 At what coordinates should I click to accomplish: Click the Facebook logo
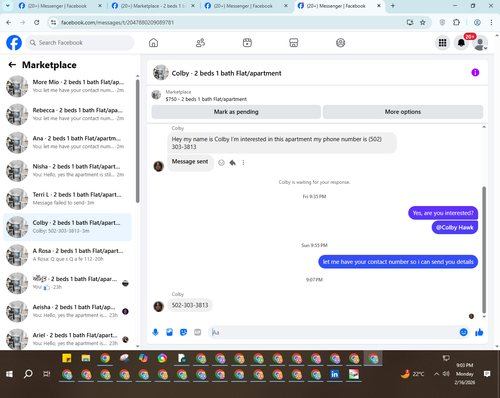point(14,43)
